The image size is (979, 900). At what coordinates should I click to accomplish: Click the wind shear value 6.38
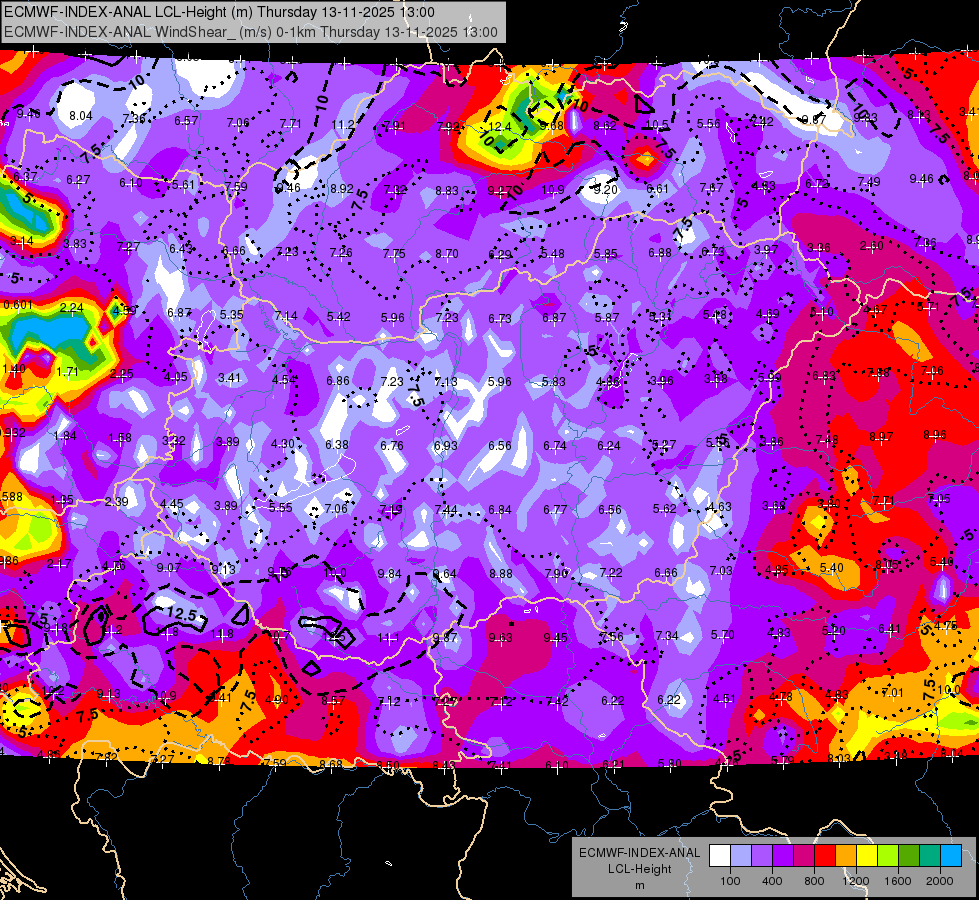pyautogui.click(x=337, y=444)
